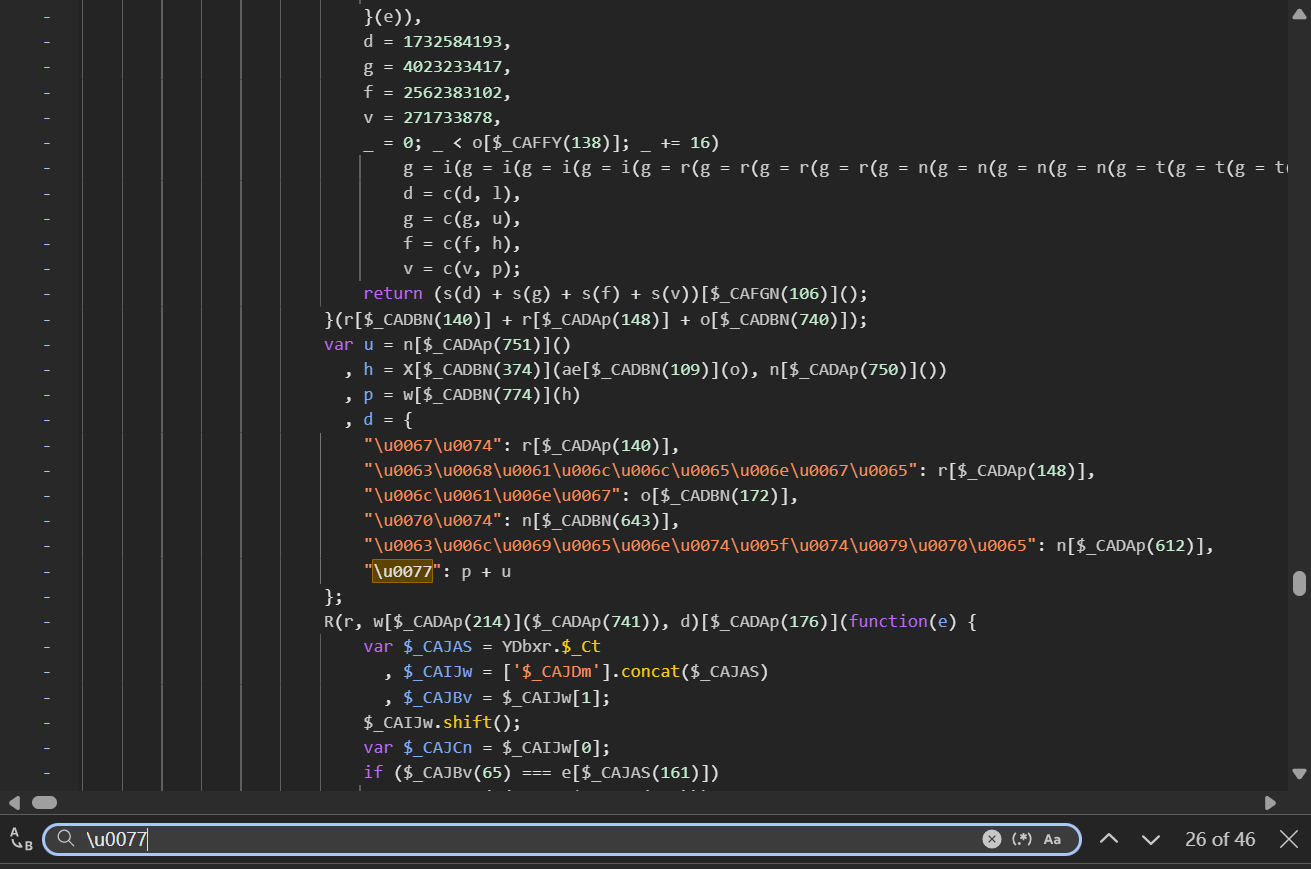Click the vertical scrollbar thumb
The image size is (1311, 869).
(1299, 583)
